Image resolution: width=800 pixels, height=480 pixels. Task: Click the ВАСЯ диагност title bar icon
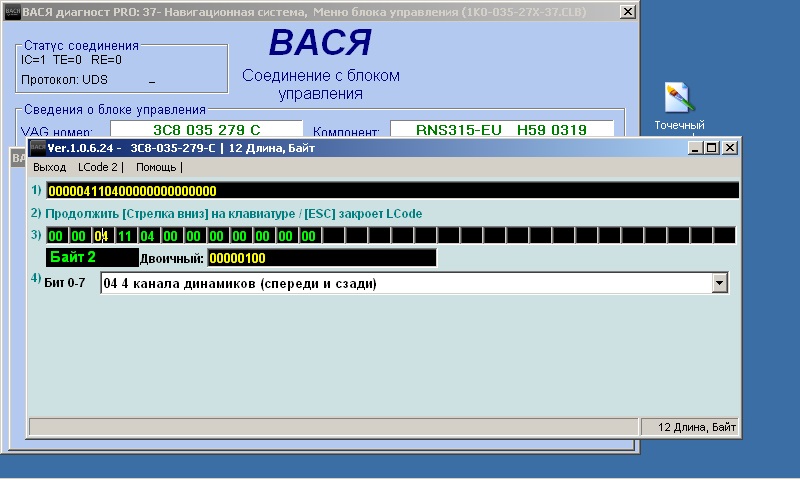click(12, 12)
